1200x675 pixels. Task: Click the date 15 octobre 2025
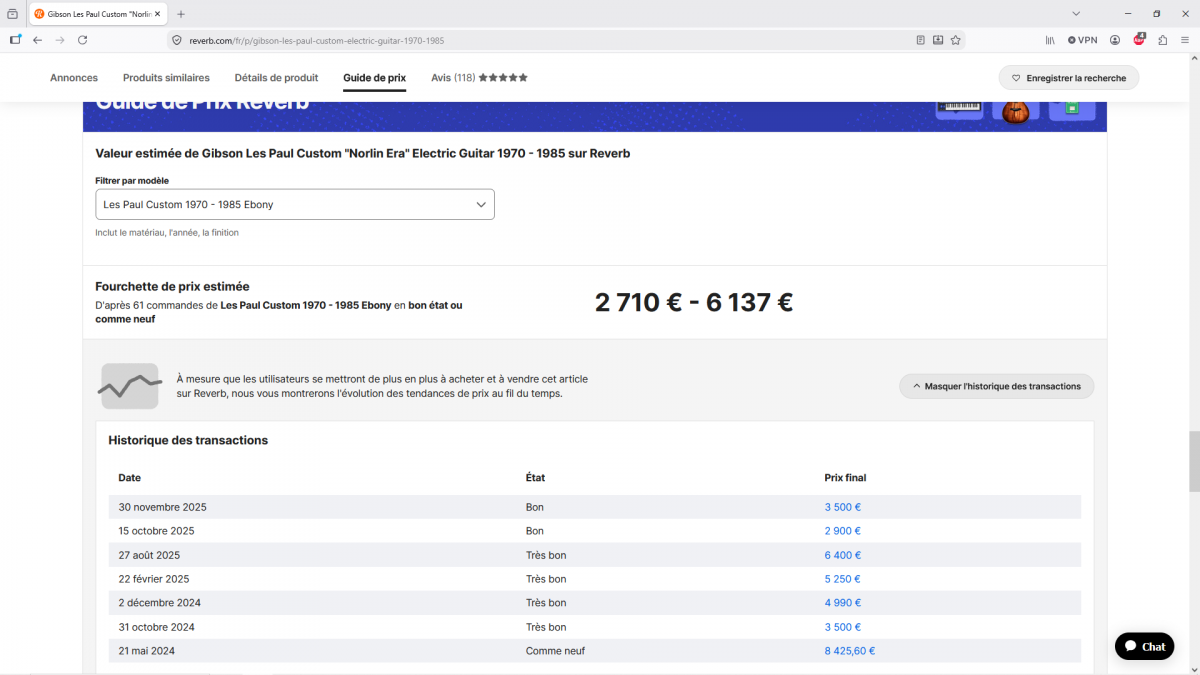click(156, 531)
